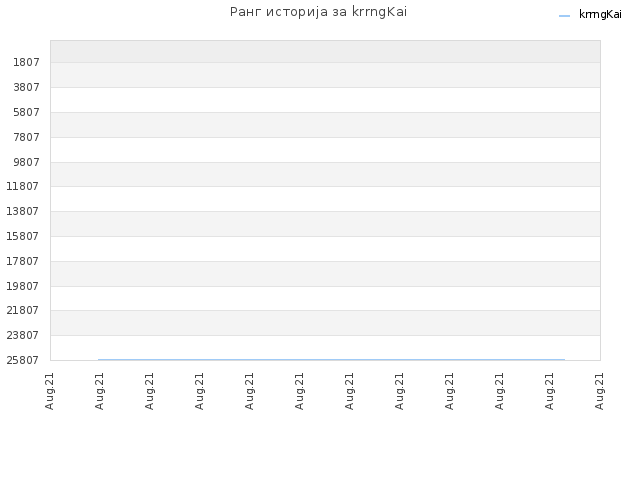Click the blue rank line near chart bottom
The width and height of the screenshot is (640, 480).
(x=331, y=360)
